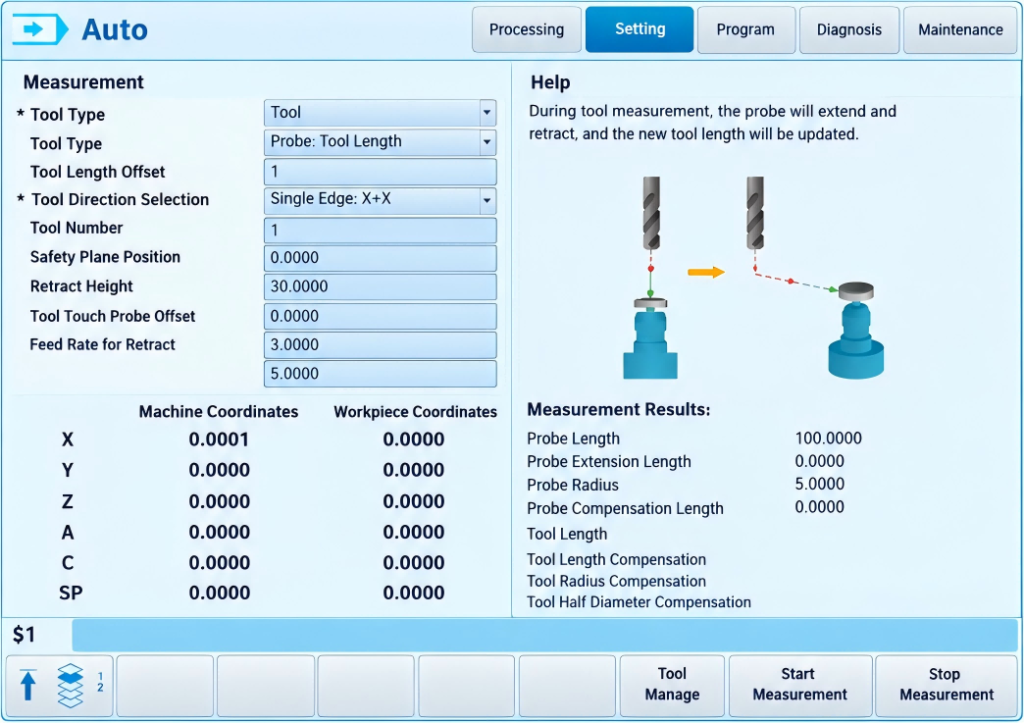Open the Tool Manage button
Screen dimensions: 1024x723
(x=672, y=685)
